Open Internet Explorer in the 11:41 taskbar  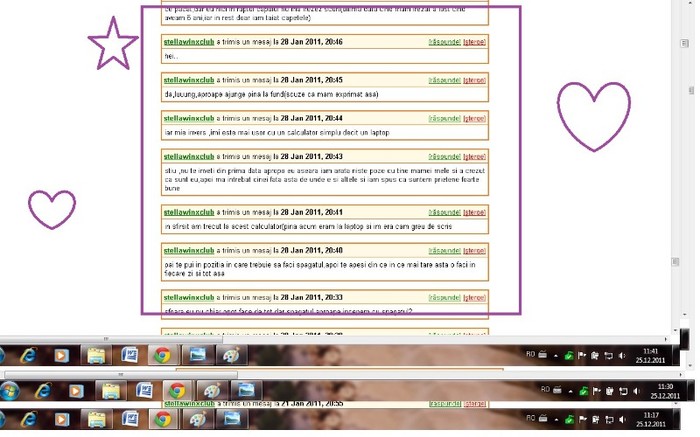coord(28,355)
